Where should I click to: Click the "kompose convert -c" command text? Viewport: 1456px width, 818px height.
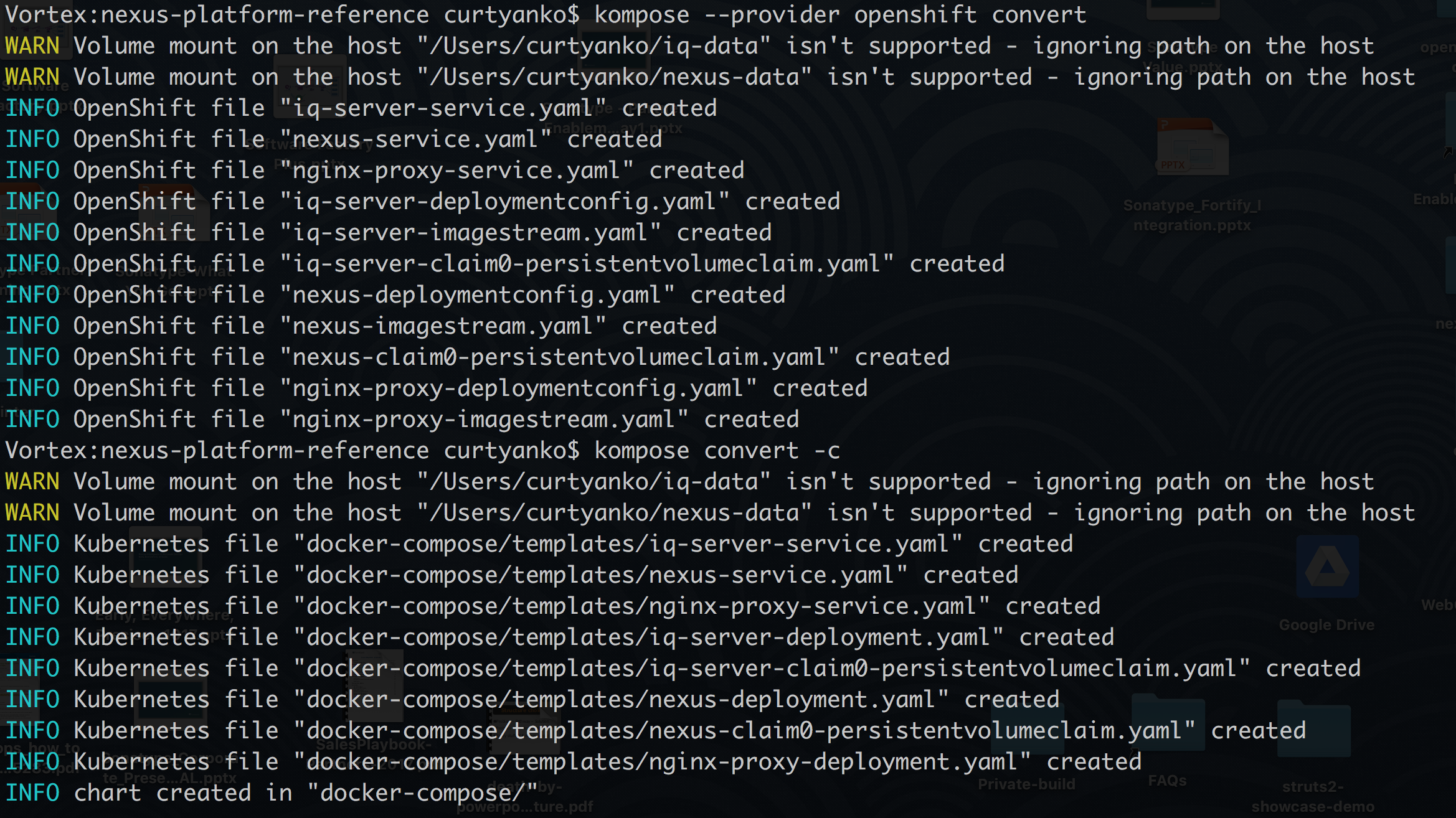pyautogui.click(x=717, y=451)
